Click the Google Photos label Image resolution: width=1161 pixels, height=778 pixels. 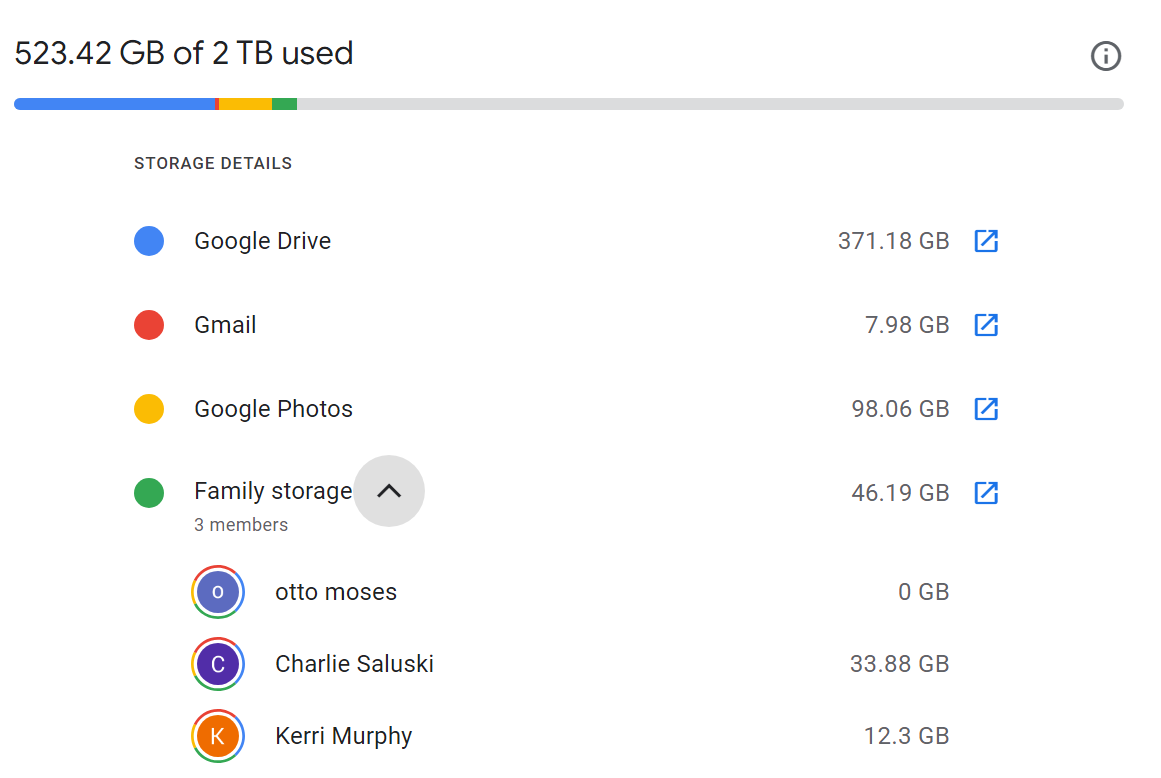click(x=273, y=409)
